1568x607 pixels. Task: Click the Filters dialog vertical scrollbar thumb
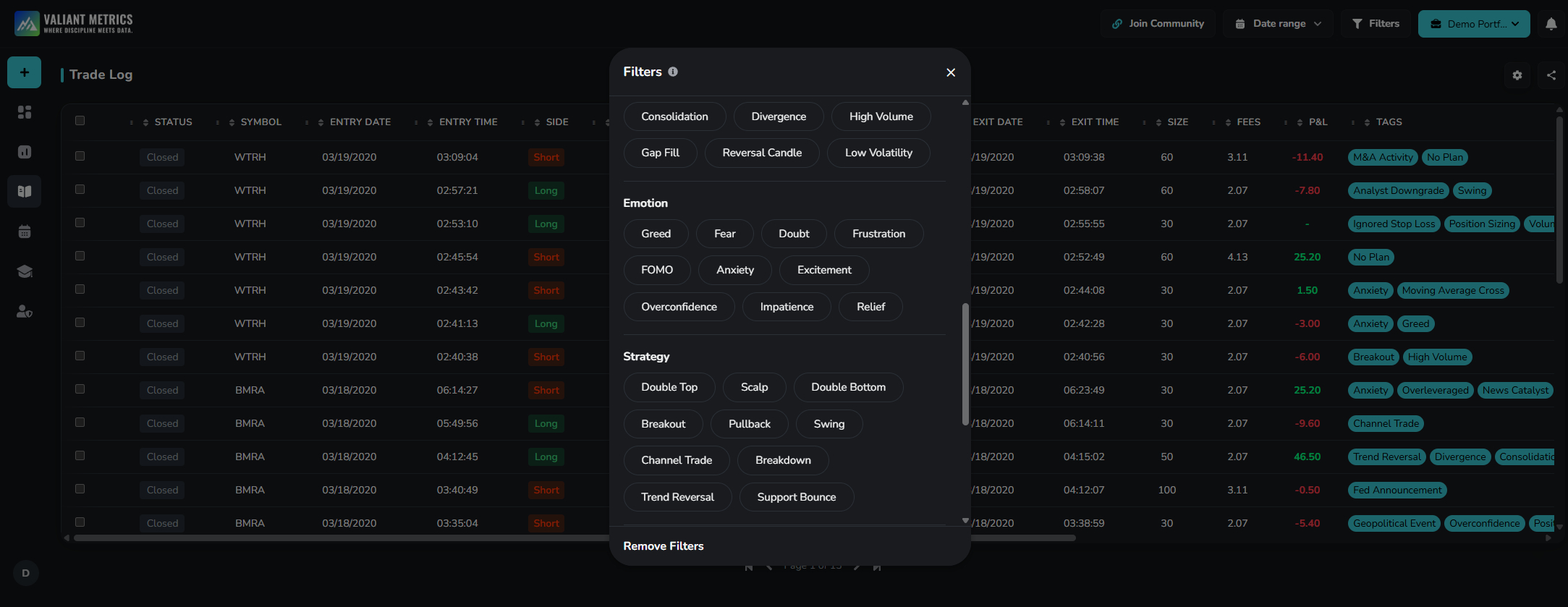pos(965,364)
